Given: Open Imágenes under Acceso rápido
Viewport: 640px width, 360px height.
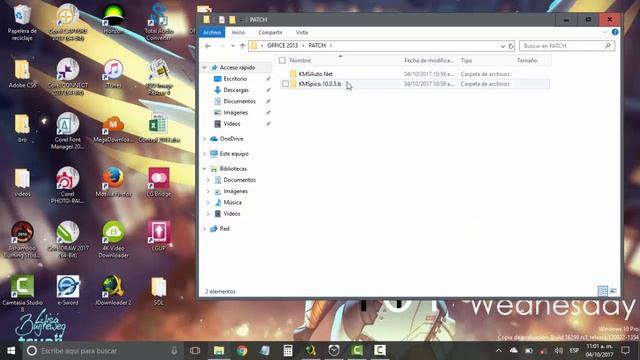Looking at the screenshot, I should pos(235,112).
